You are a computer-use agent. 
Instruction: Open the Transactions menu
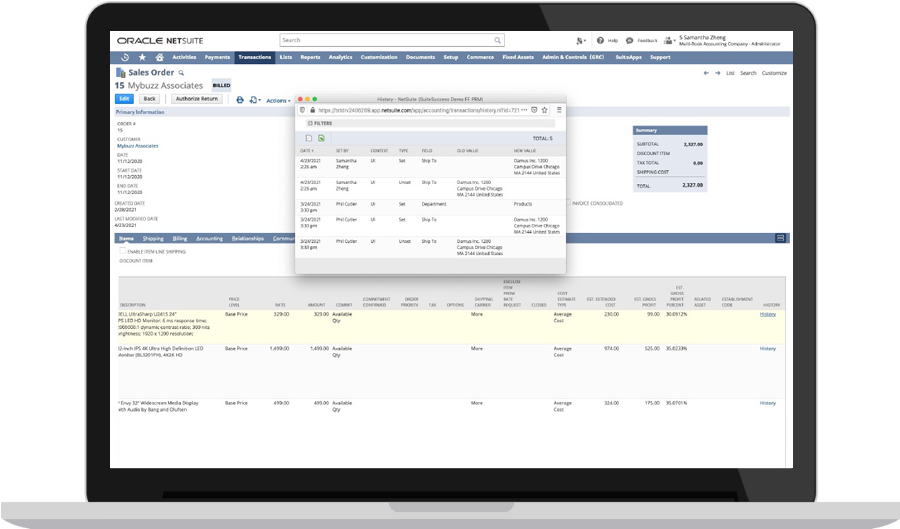click(x=255, y=57)
